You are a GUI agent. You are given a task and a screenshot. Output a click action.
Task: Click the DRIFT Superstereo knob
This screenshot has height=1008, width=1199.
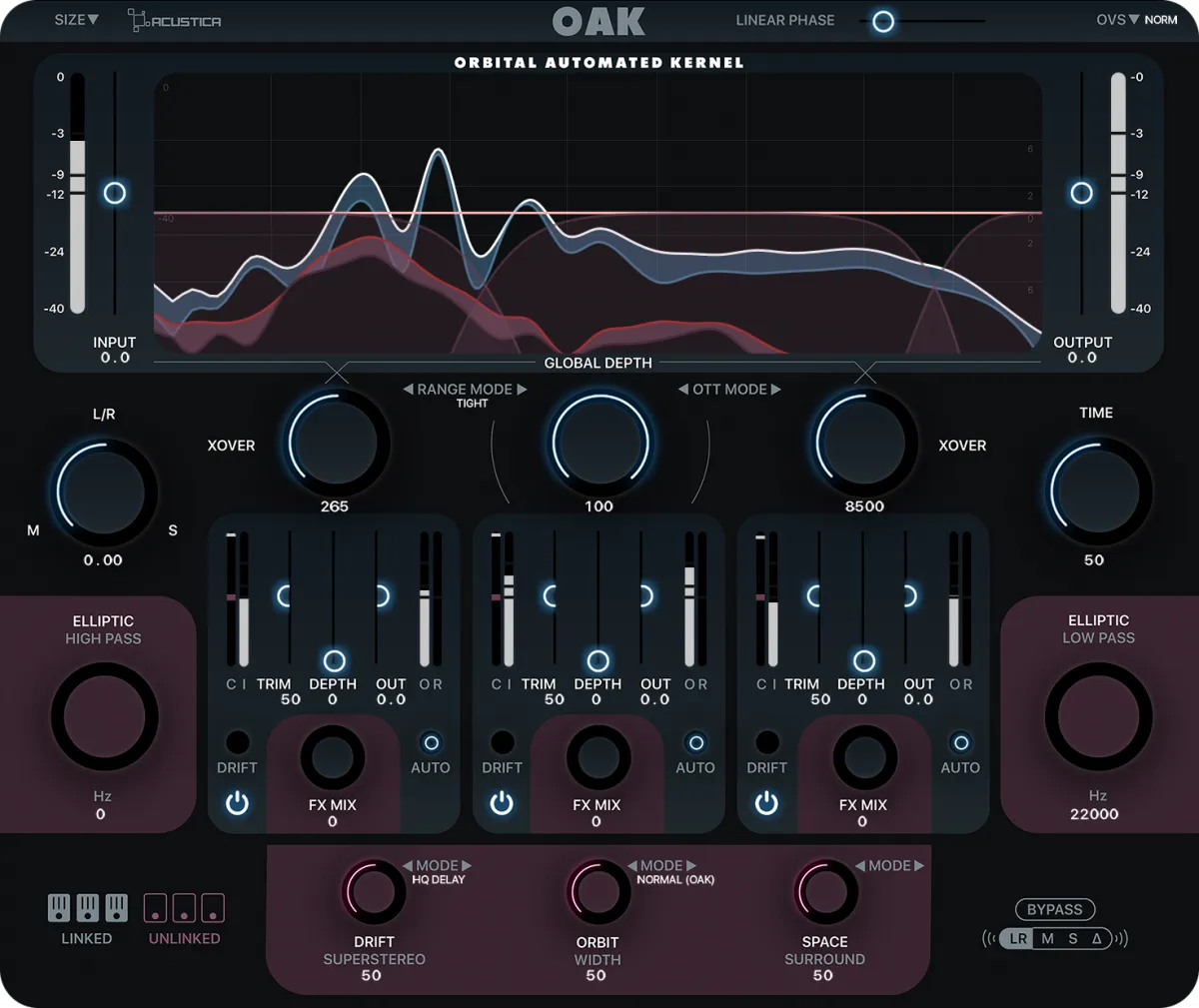pos(374,891)
